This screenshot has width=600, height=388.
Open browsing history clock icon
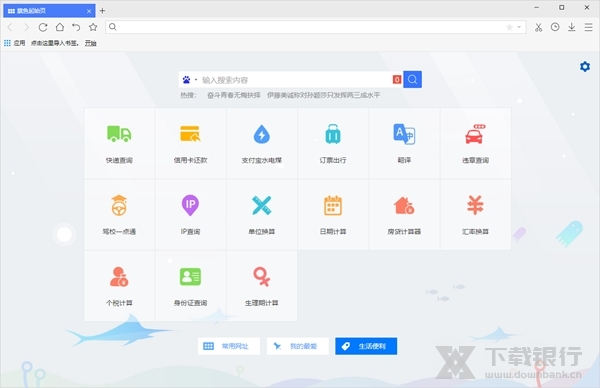point(555,27)
